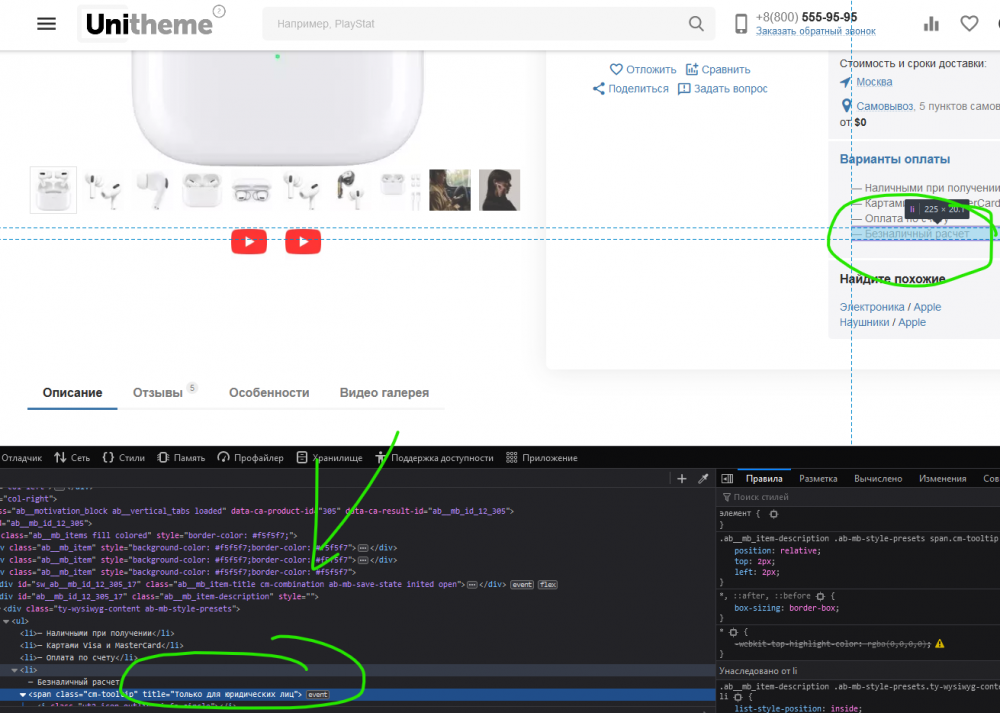Image resolution: width=1000 pixels, height=713 pixels.
Task: Click the mobile phone icon in header
Action: [x=741, y=24]
